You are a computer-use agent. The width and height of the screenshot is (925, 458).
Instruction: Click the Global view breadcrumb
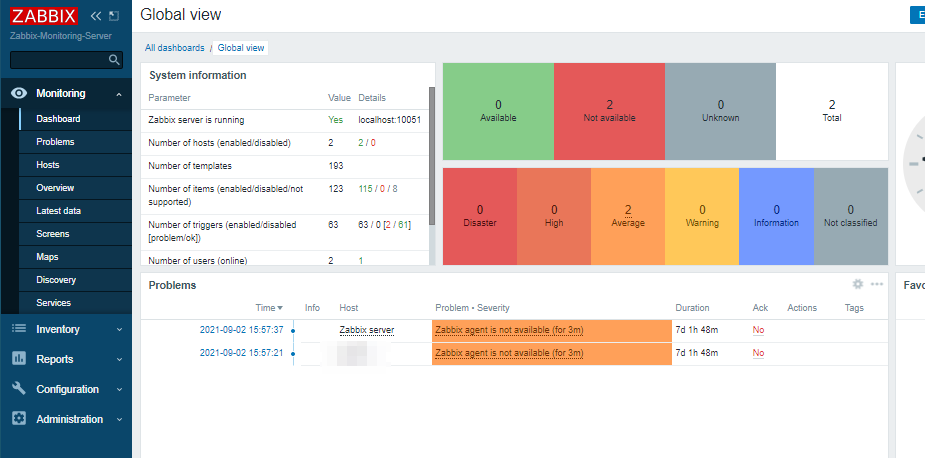[x=241, y=48]
